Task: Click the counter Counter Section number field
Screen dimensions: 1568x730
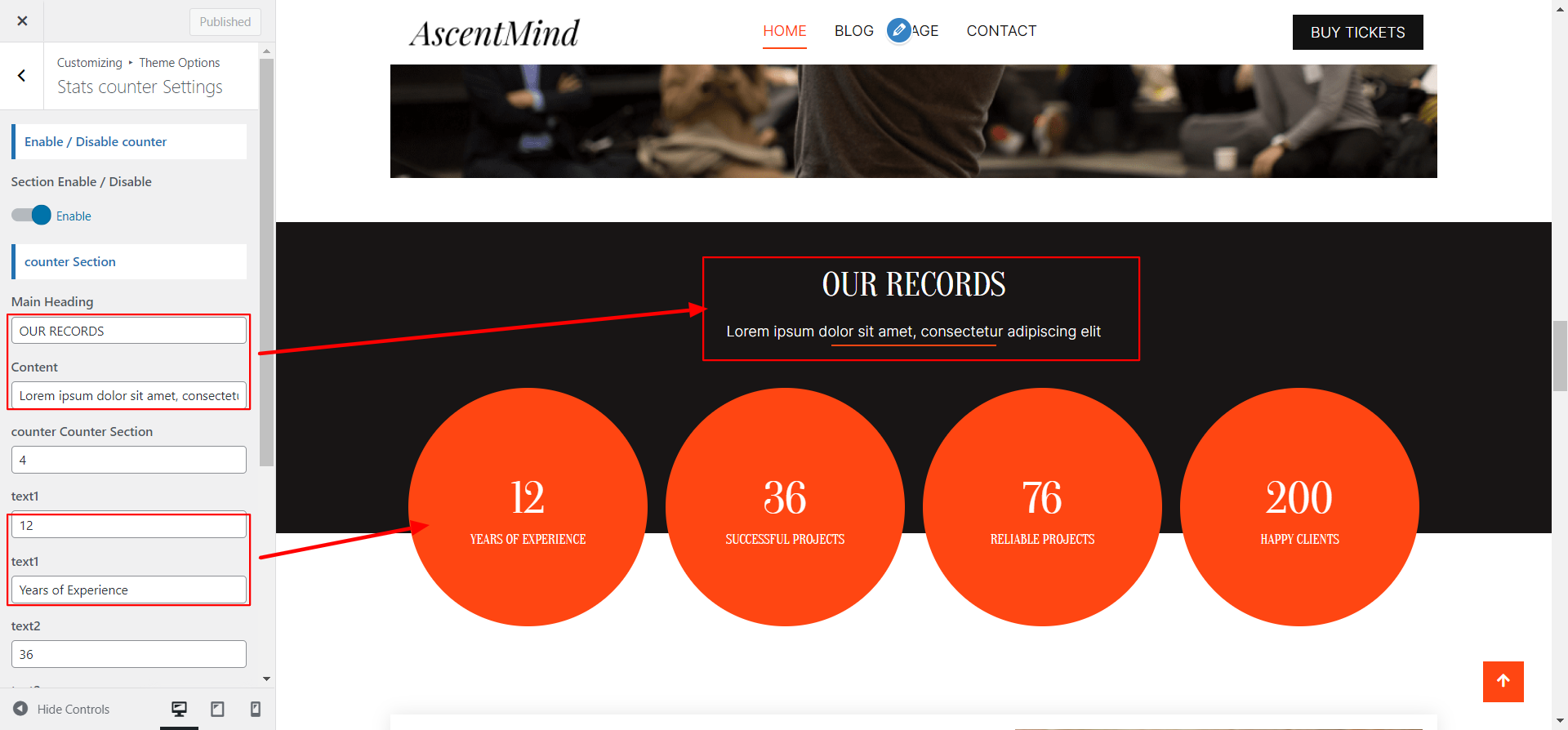Action: point(129,460)
